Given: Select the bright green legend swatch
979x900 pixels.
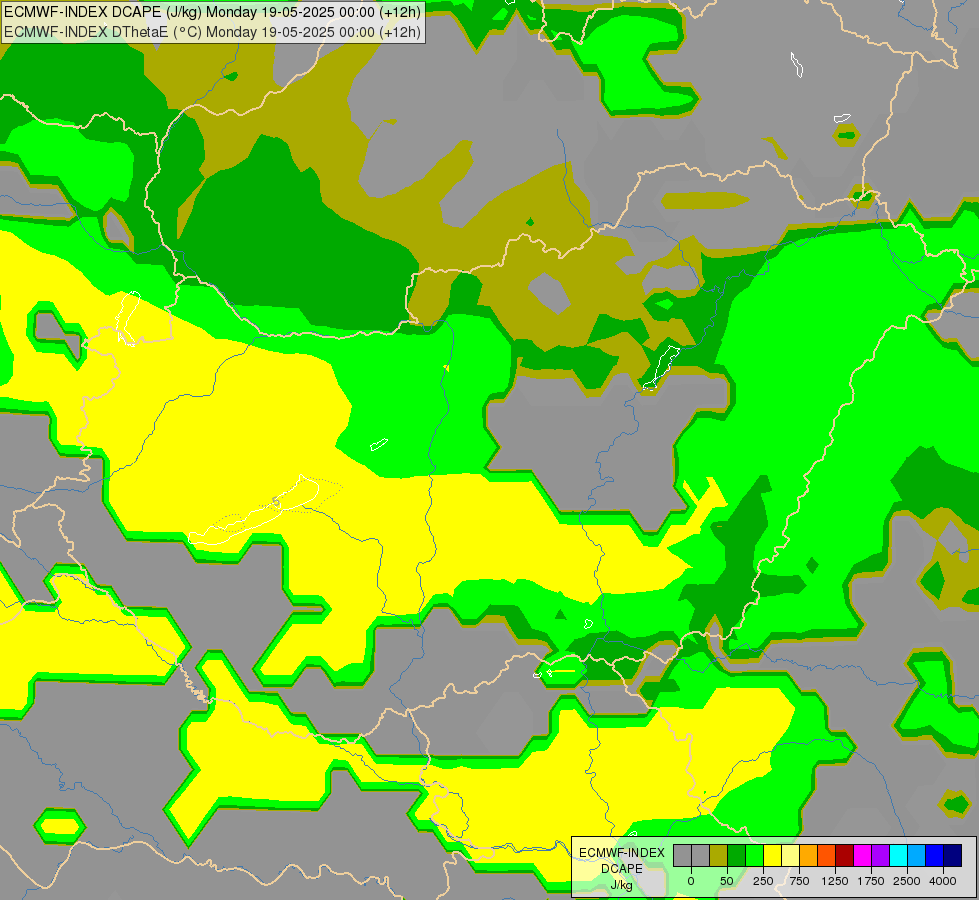Looking at the screenshot, I should tap(754, 855).
